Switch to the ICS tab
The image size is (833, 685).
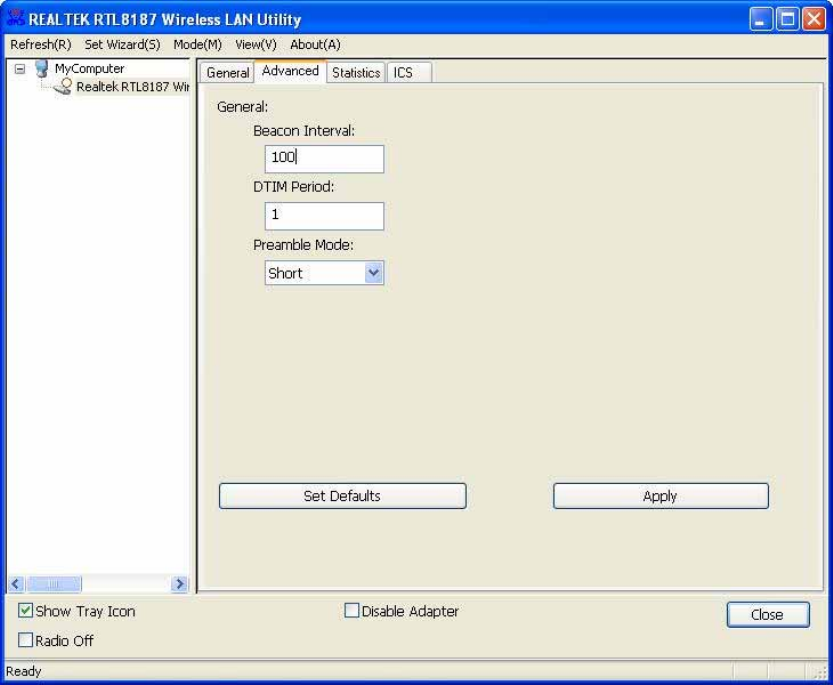409,73
